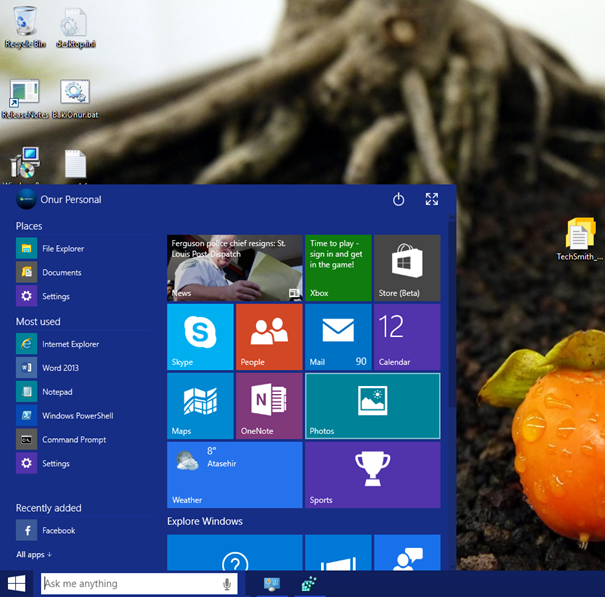Screen dimensions: 605x597
Task: Click the Most used section heading
Action: coord(38,321)
